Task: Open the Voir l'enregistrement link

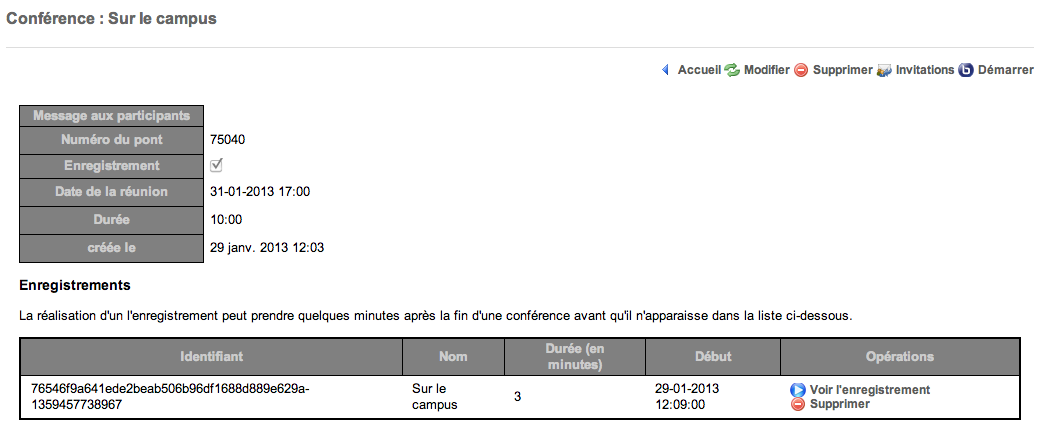Action: click(x=870, y=390)
